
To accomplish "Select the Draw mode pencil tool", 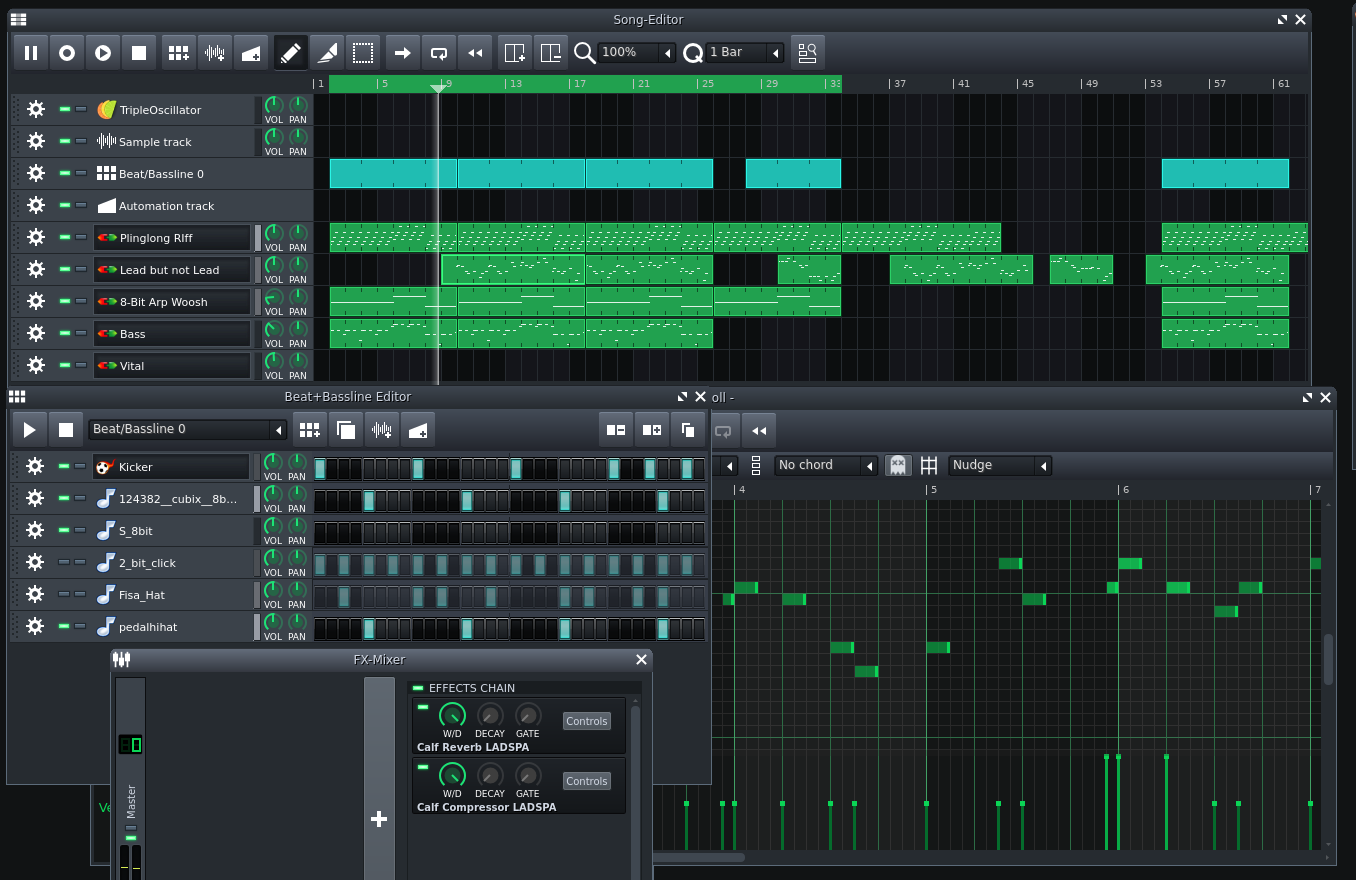I will (290, 53).
